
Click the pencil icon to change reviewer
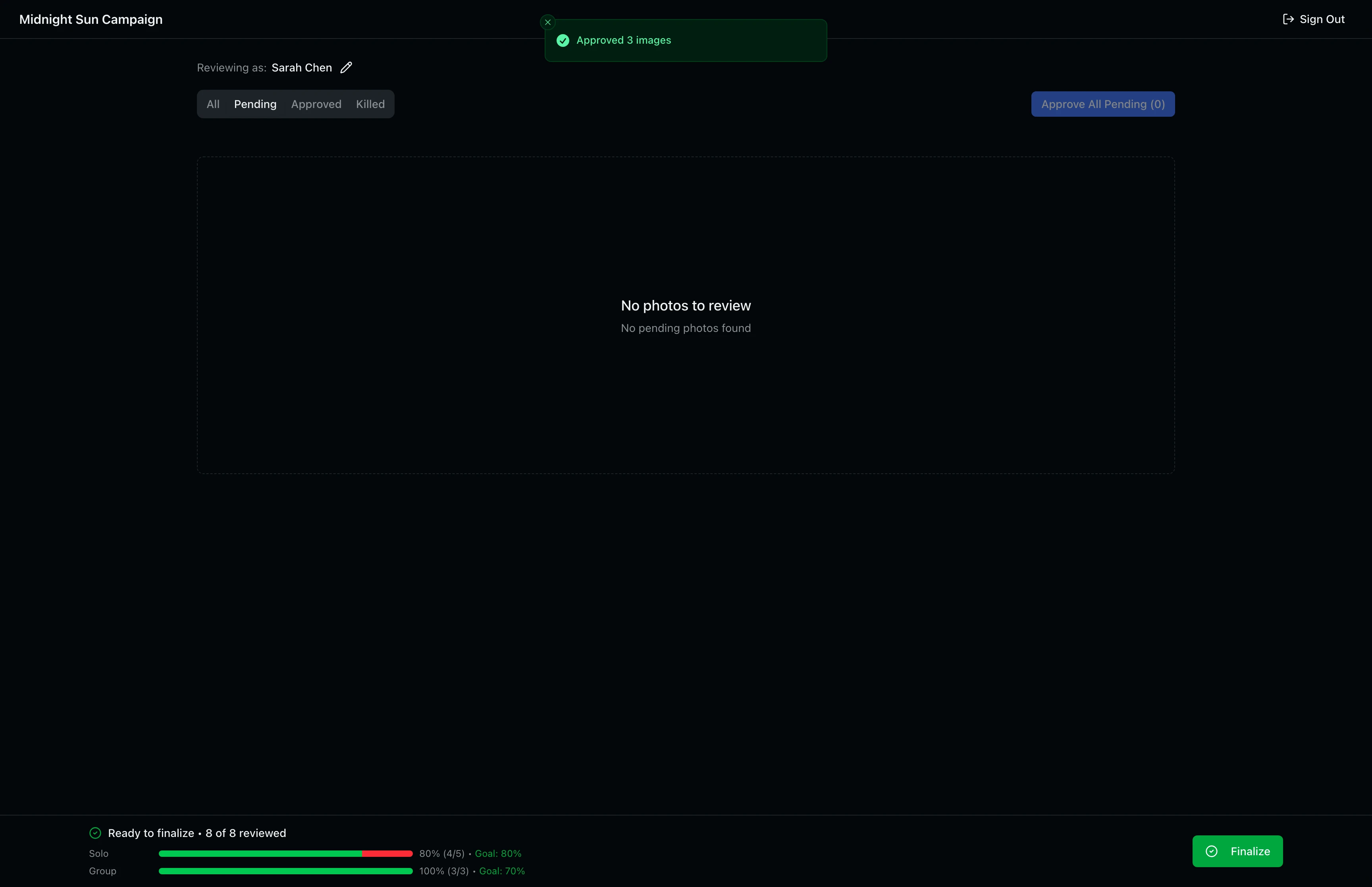point(346,67)
